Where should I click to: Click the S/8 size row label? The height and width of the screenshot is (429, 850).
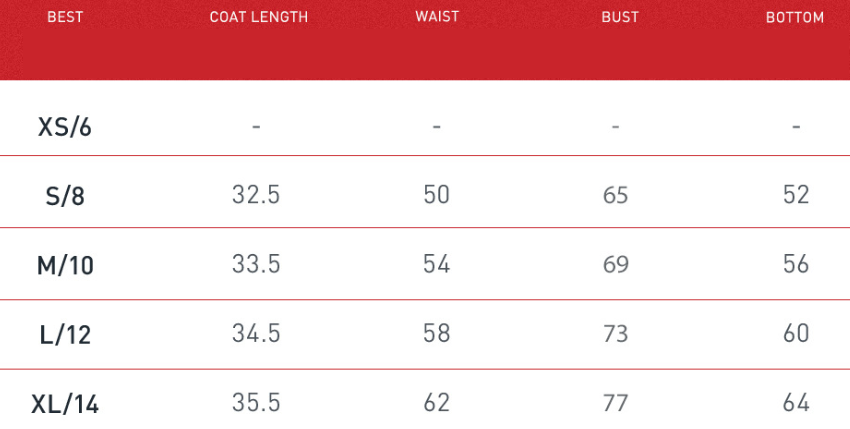pyautogui.click(x=65, y=196)
